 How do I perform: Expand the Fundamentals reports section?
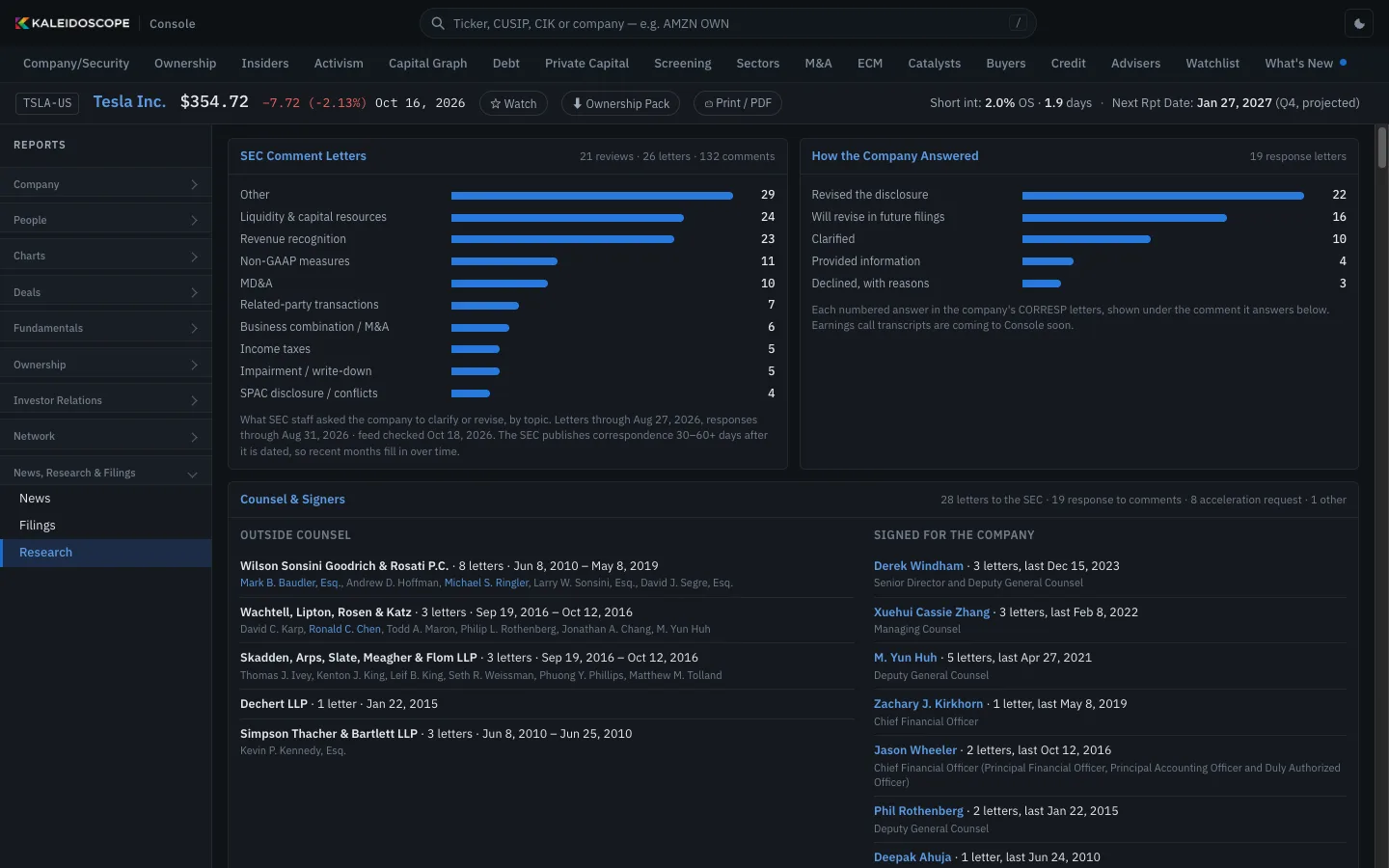(x=105, y=328)
